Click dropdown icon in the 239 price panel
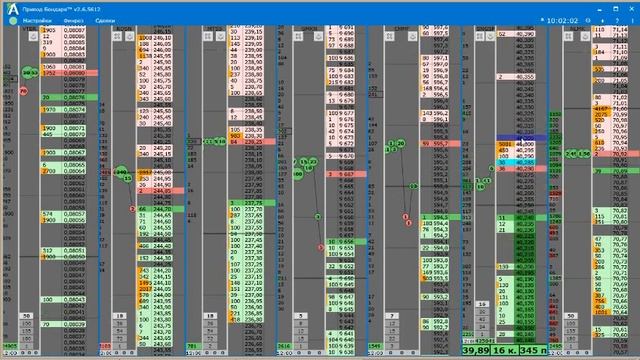 220,37
